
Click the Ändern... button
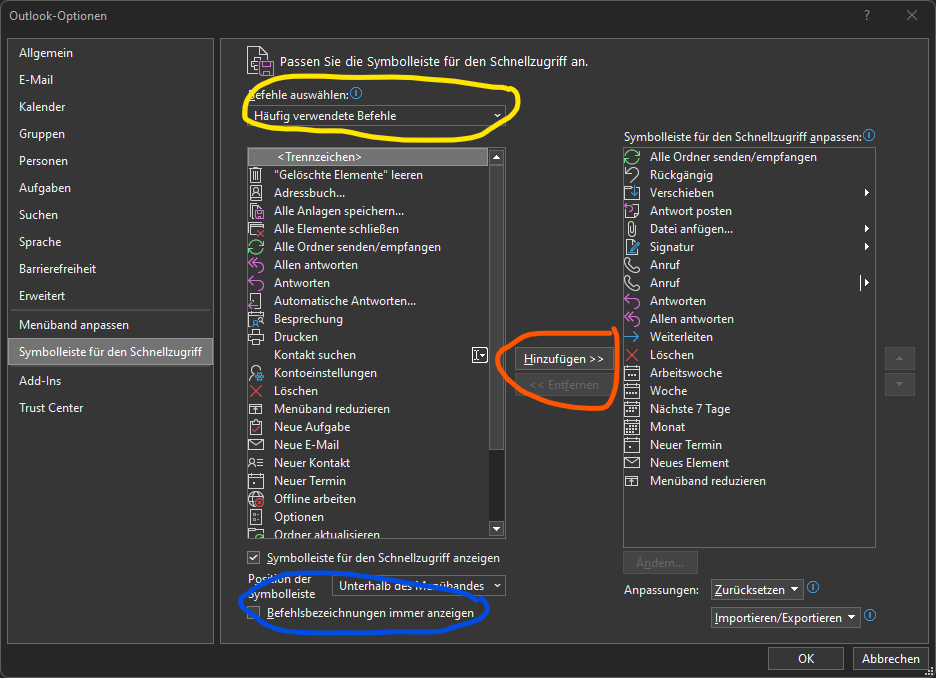(660, 563)
